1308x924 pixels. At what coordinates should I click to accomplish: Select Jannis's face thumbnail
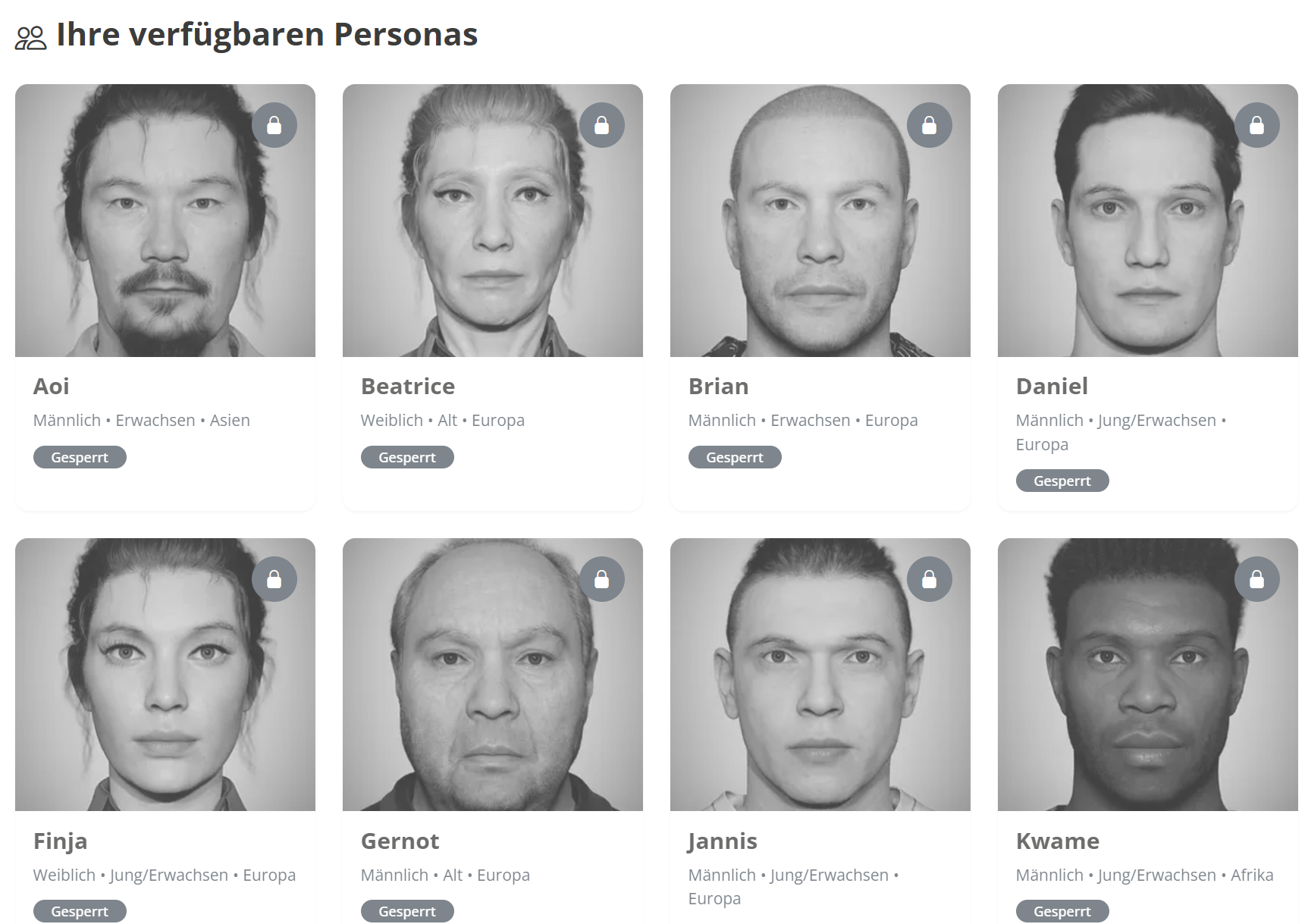[820, 675]
